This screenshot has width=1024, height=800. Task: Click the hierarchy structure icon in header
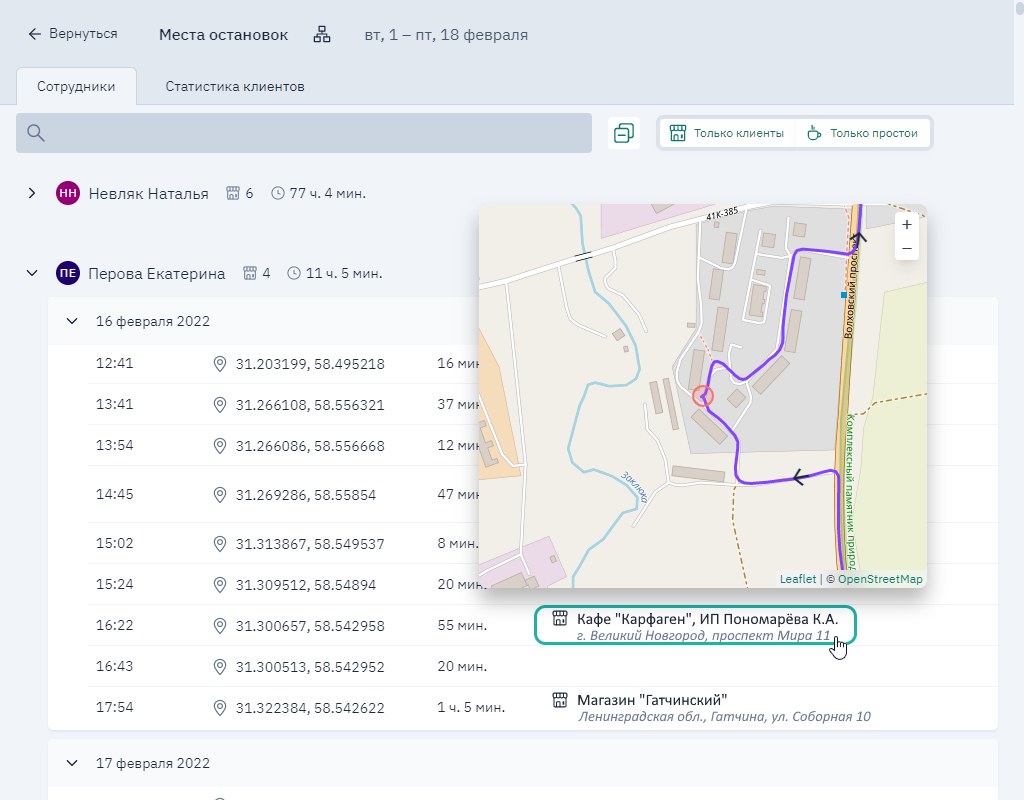tap(322, 35)
